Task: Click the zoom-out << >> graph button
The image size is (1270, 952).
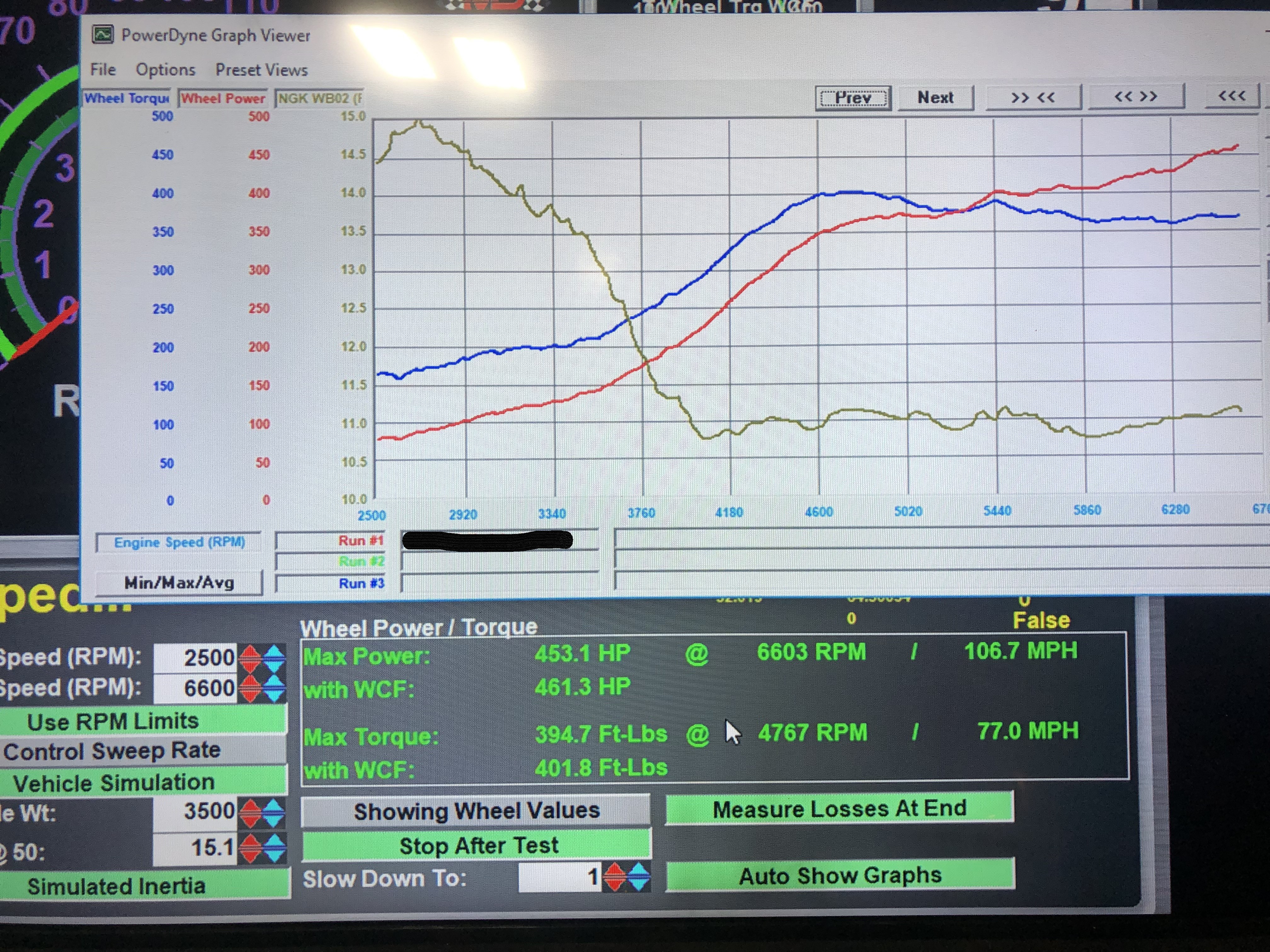Action: point(1136,96)
